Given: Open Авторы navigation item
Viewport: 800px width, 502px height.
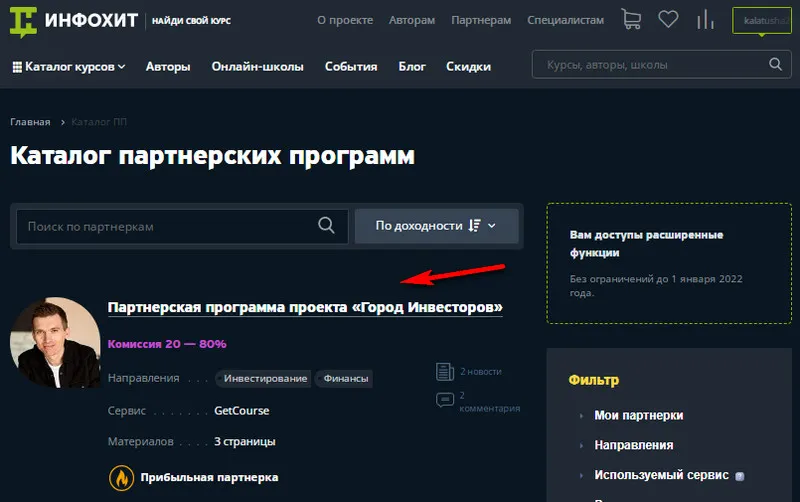Looking at the screenshot, I should coord(168,67).
